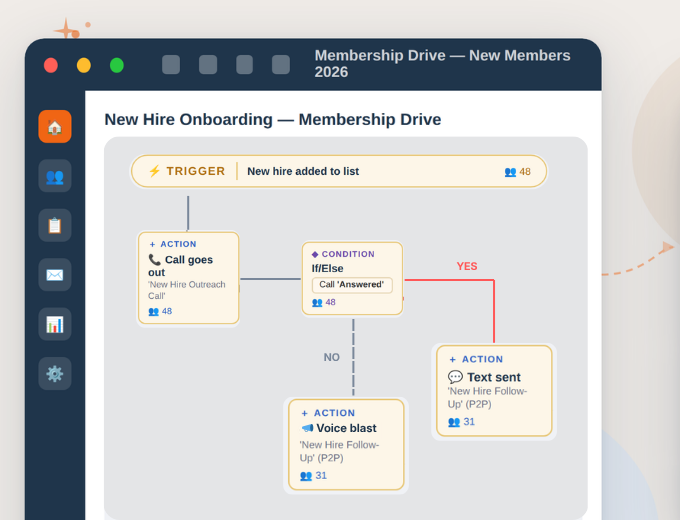
Task: Click the yellow minimize window button
Action: point(84,65)
